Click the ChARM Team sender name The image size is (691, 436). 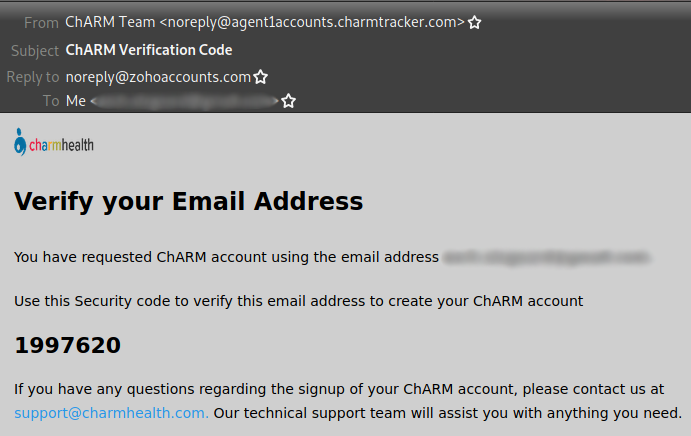point(110,22)
